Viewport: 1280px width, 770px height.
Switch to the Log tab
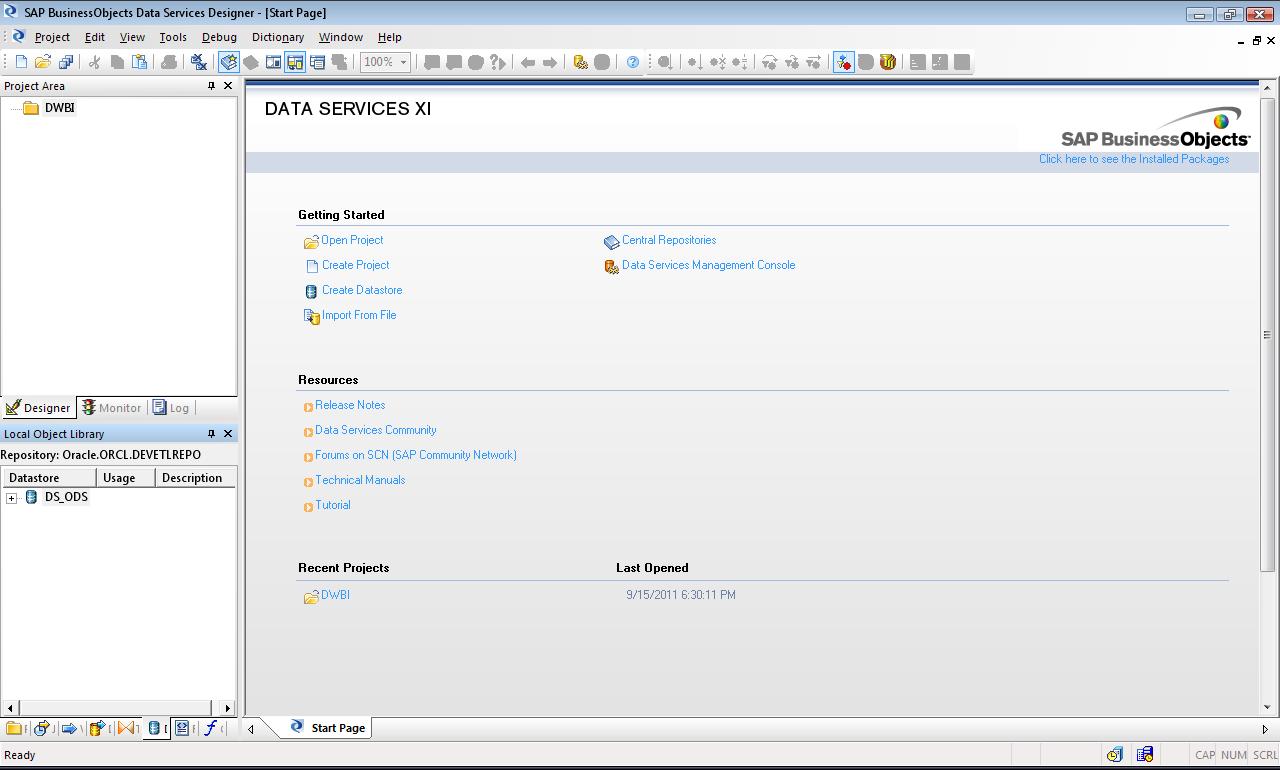coord(171,408)
